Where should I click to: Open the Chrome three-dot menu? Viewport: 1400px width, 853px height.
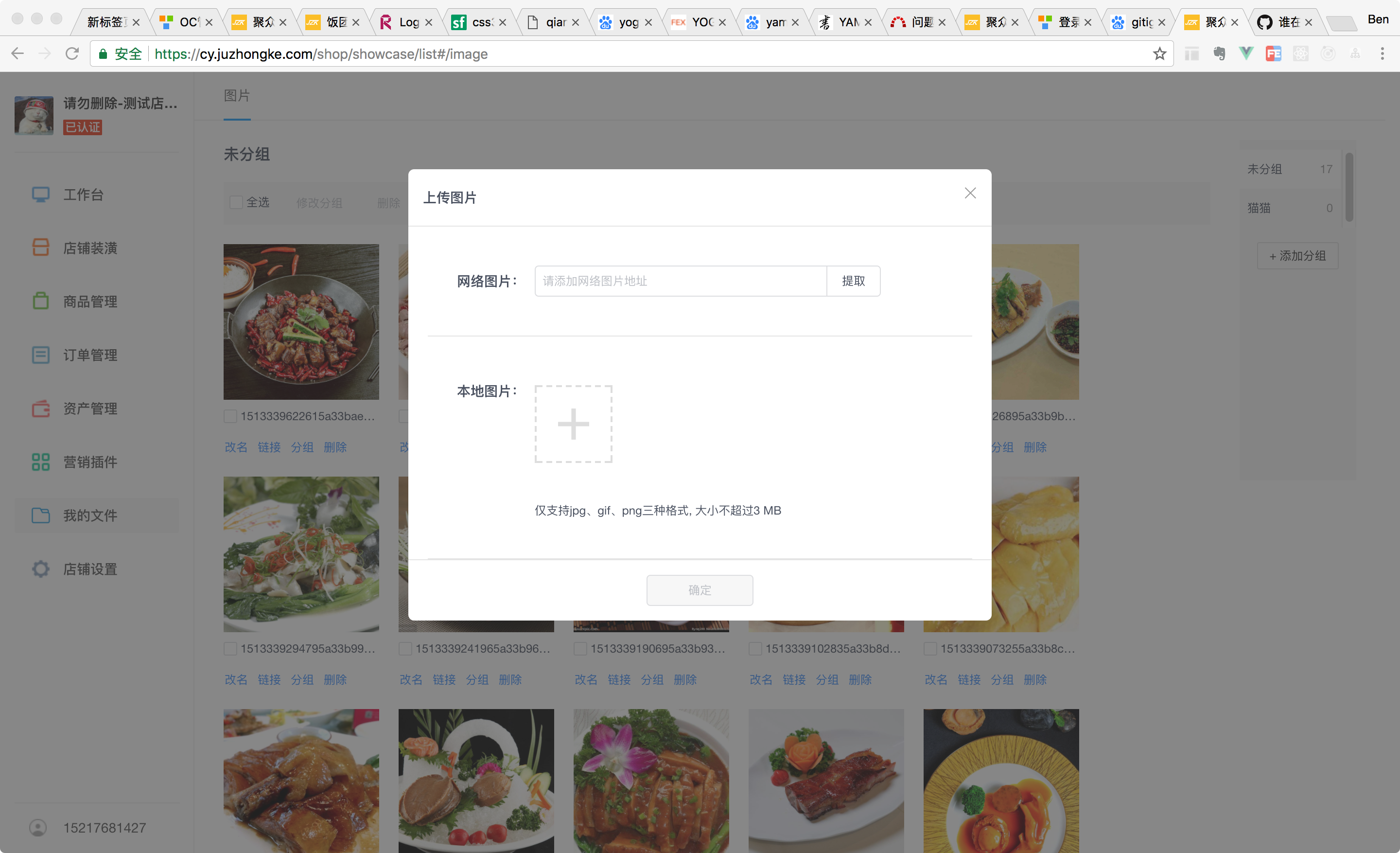(x=1382, y=54)
